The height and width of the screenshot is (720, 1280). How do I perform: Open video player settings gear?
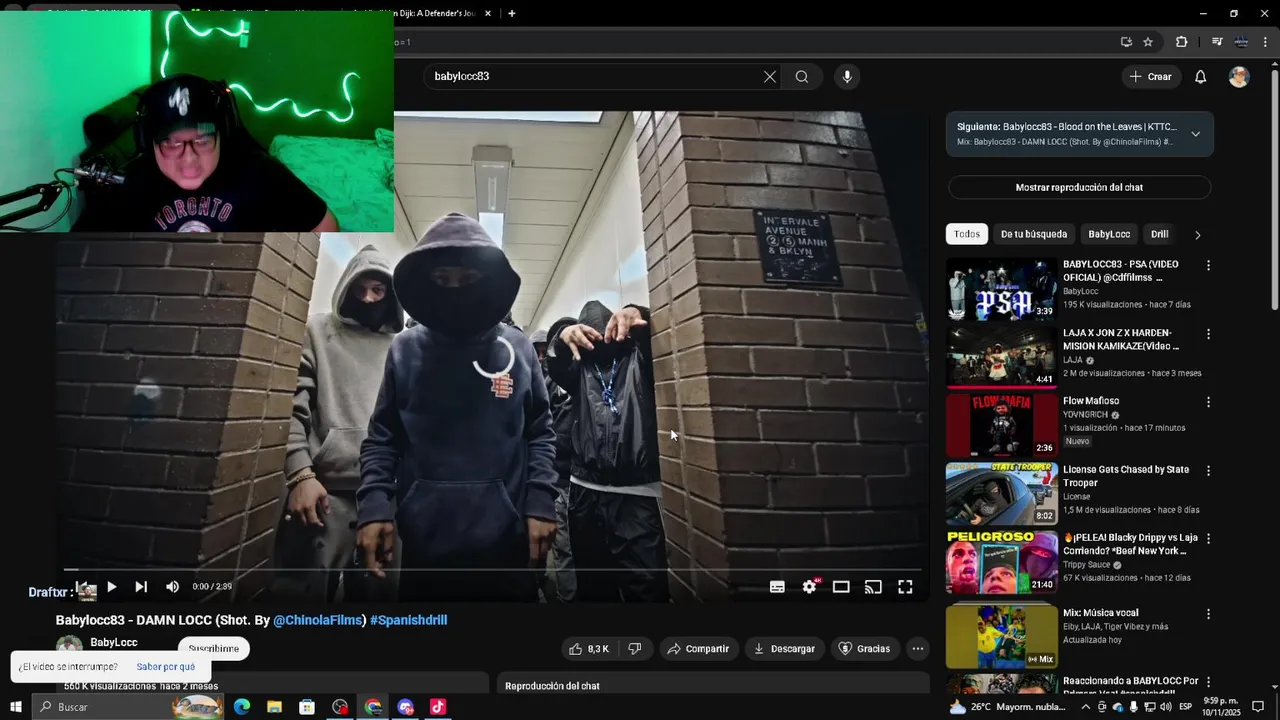pyautogui.click(x=810, y=587)
